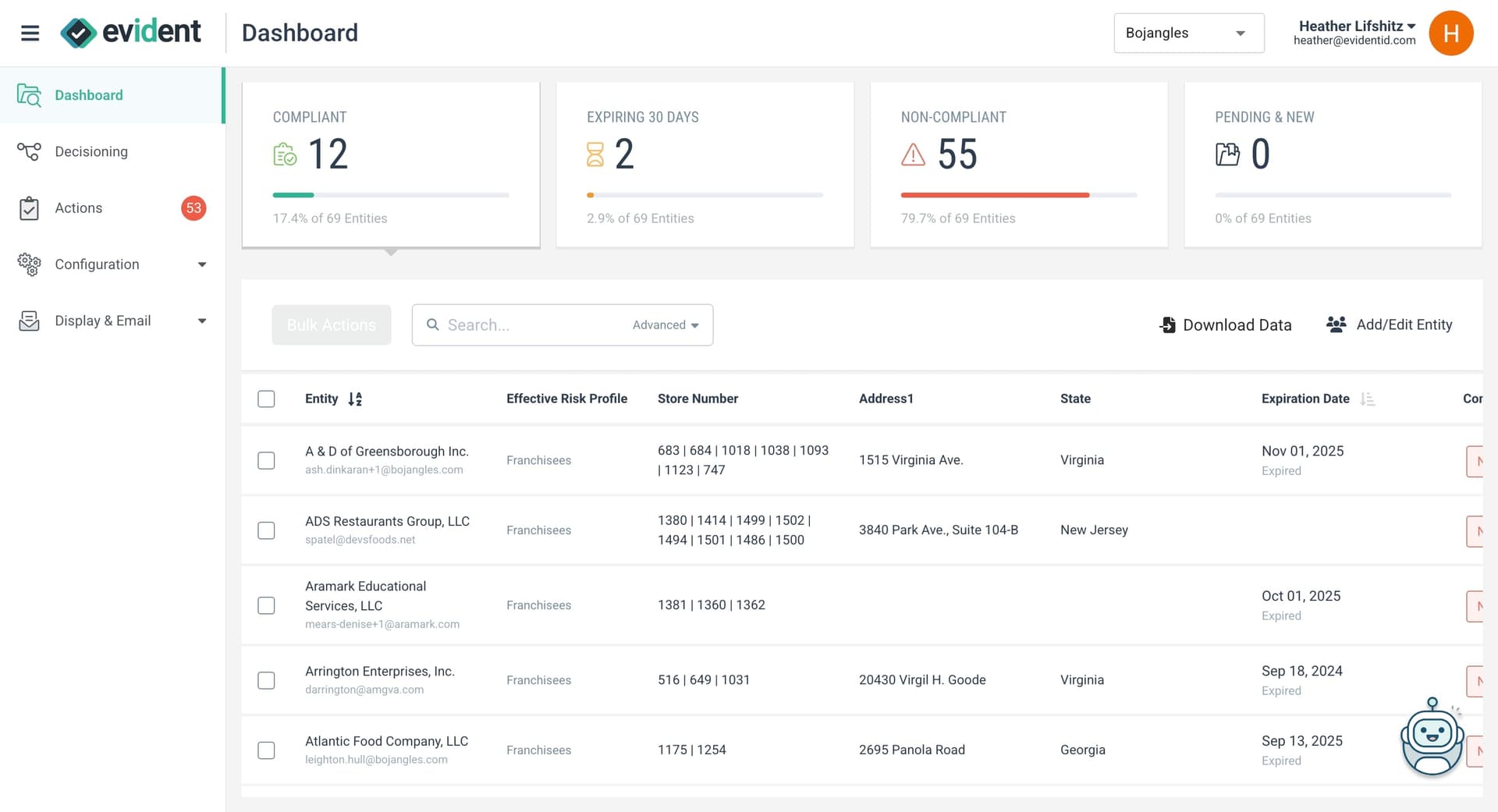This screenshot has width=1498, height=812.
Task: Expand the Display & Email submenu arrow
Action: click(x=202, y=321)
